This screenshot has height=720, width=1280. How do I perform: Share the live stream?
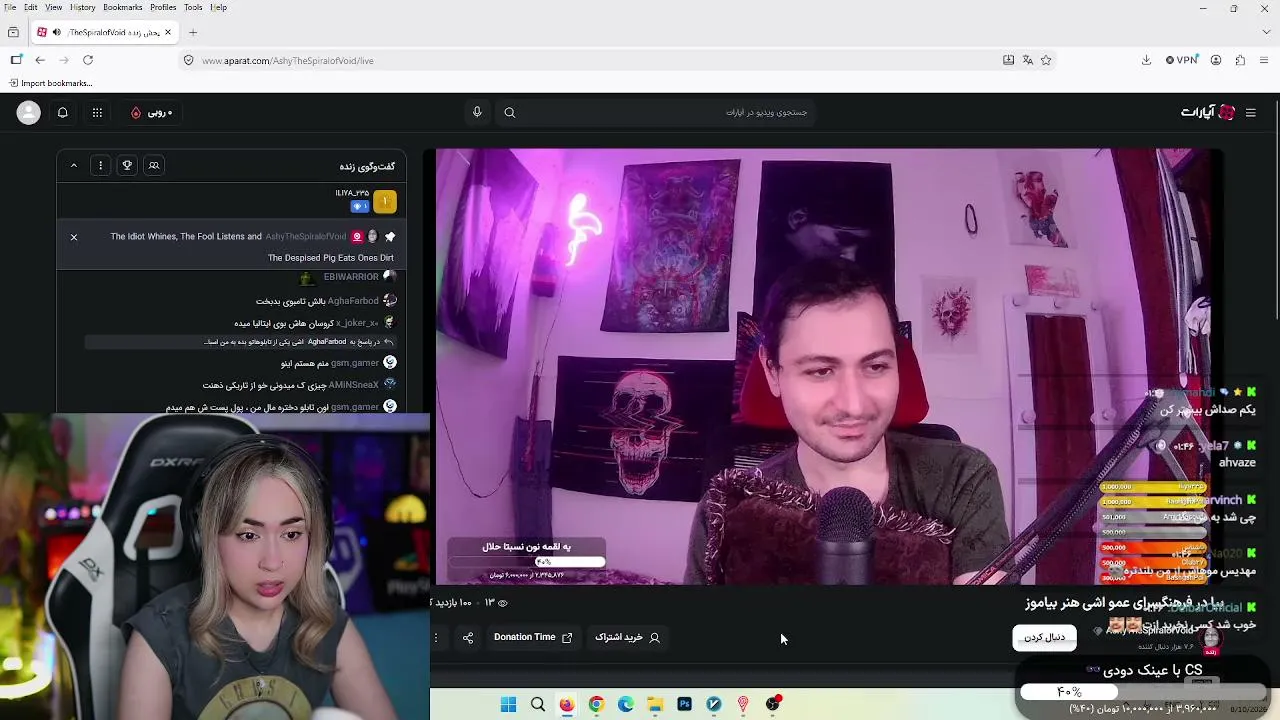coord(468,637)
